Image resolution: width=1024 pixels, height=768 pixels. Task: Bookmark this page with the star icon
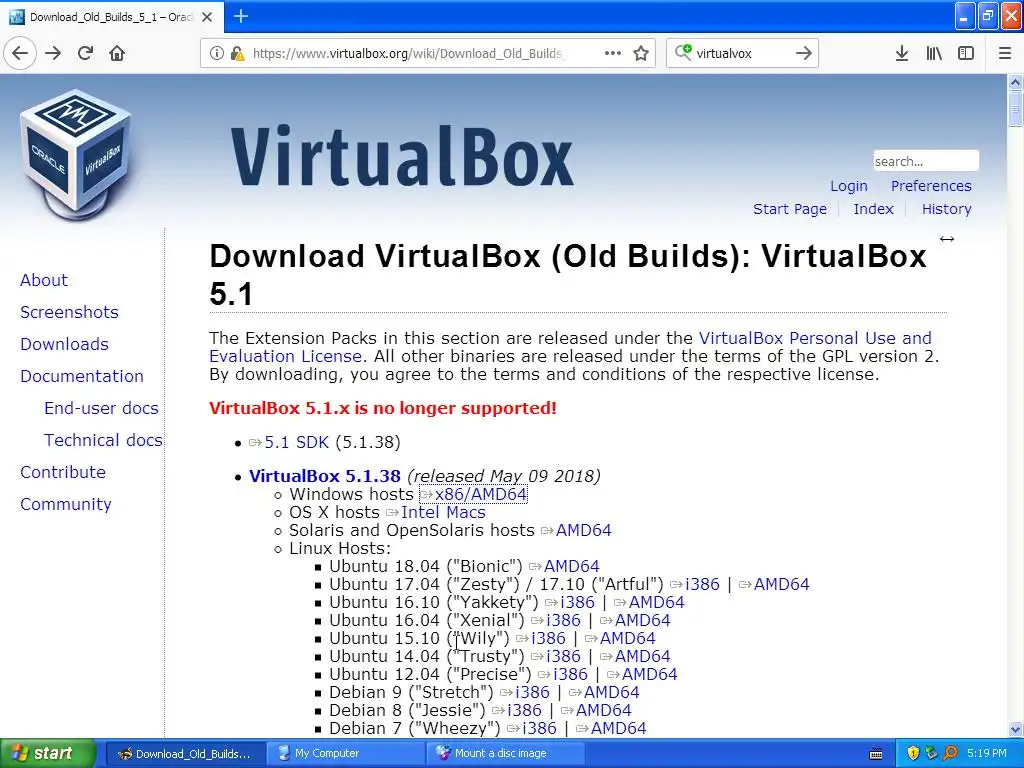(641, 53)
